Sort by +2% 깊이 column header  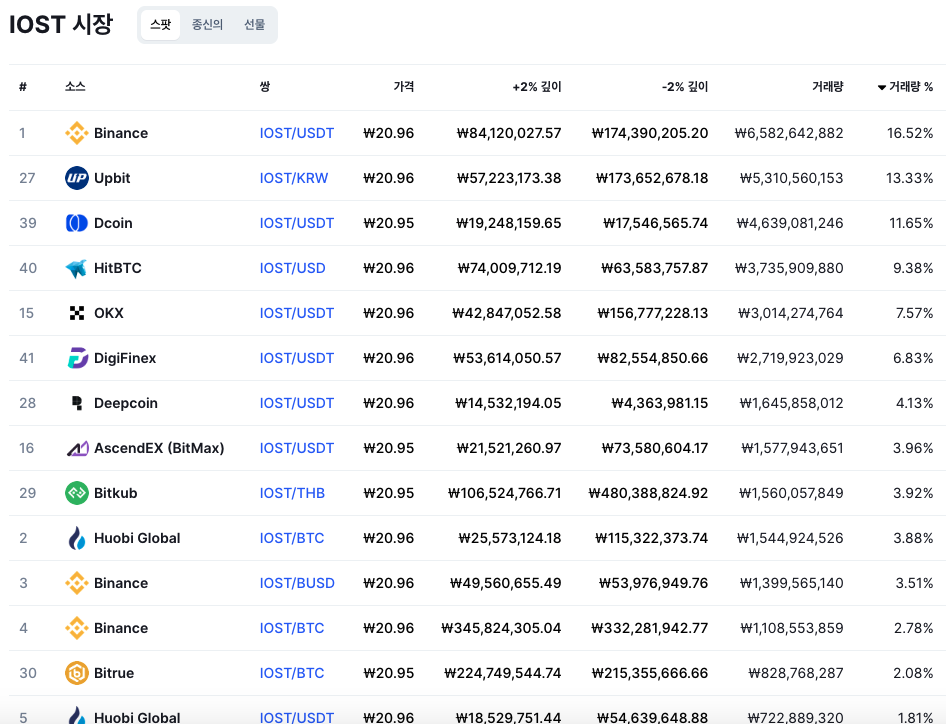537,87
